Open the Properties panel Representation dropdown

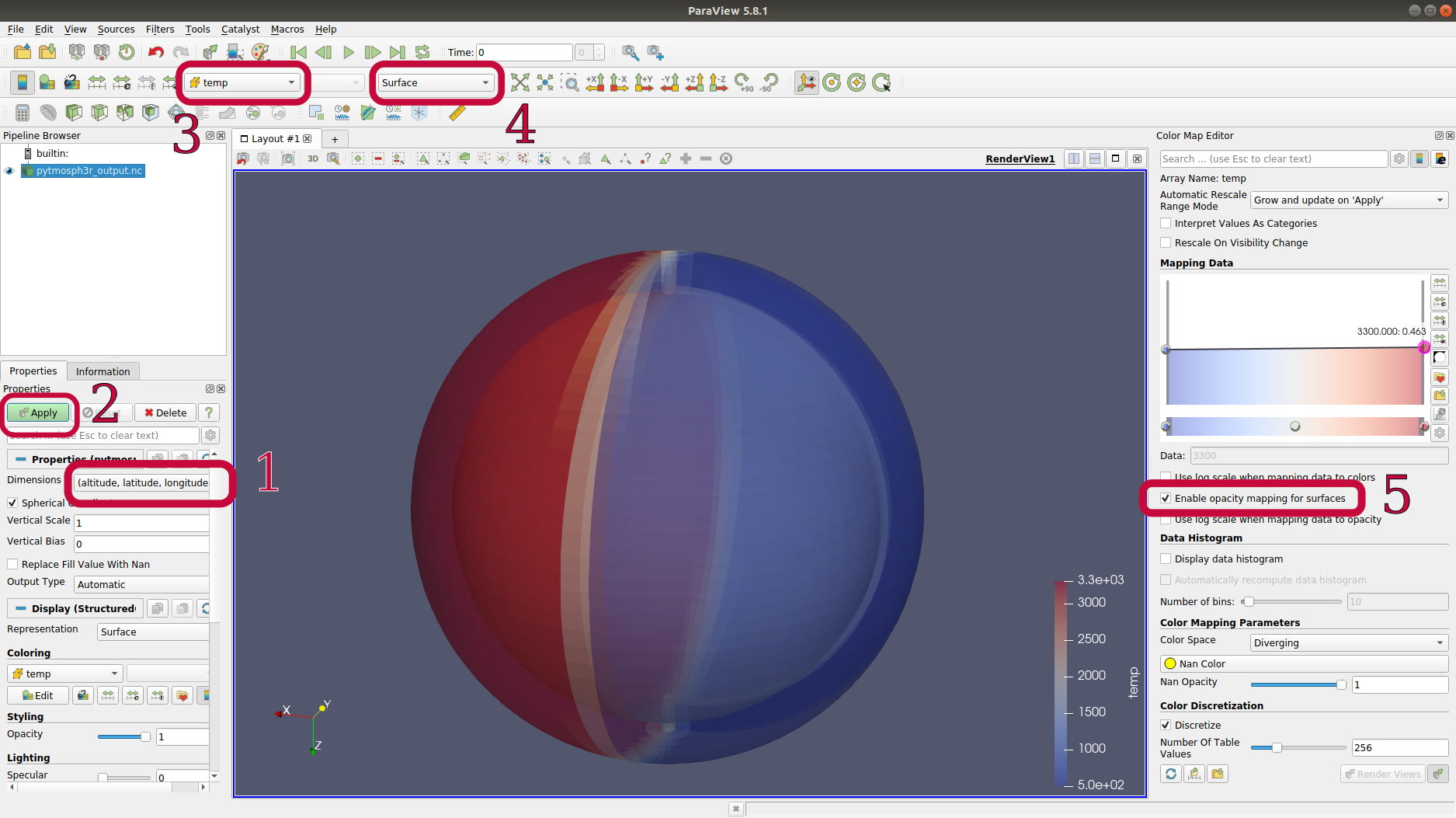click(153, 632)
